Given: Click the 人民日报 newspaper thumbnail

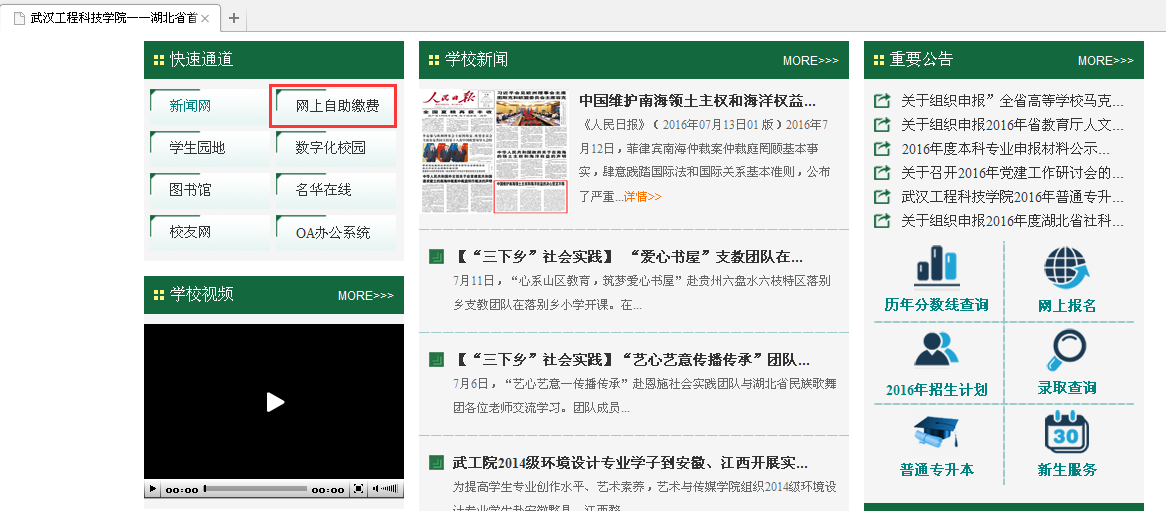Looking at the screenshot, I should [x=493, y=150].
